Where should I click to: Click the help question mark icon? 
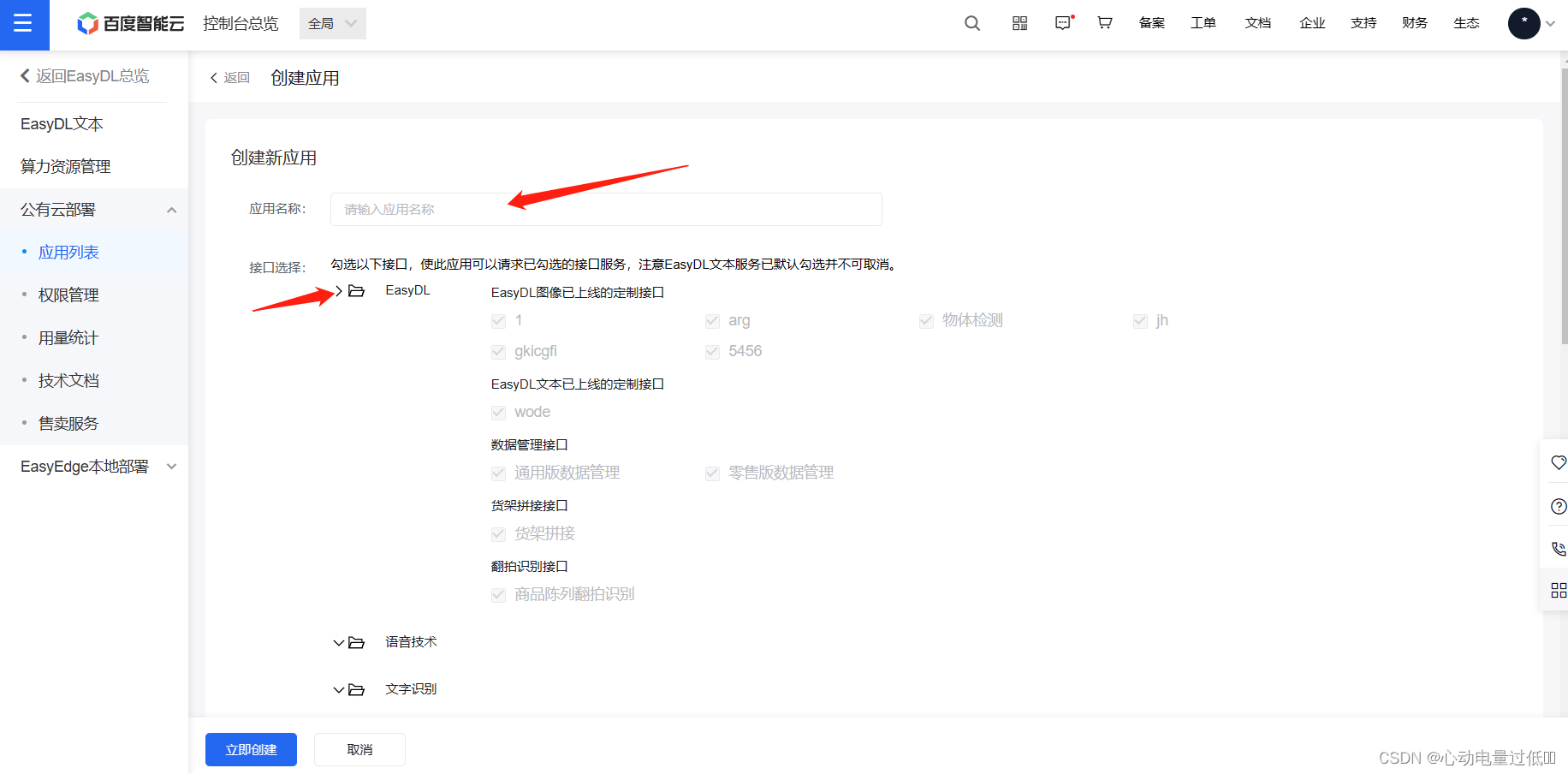pyautogui.click(x=1559, y=506)
